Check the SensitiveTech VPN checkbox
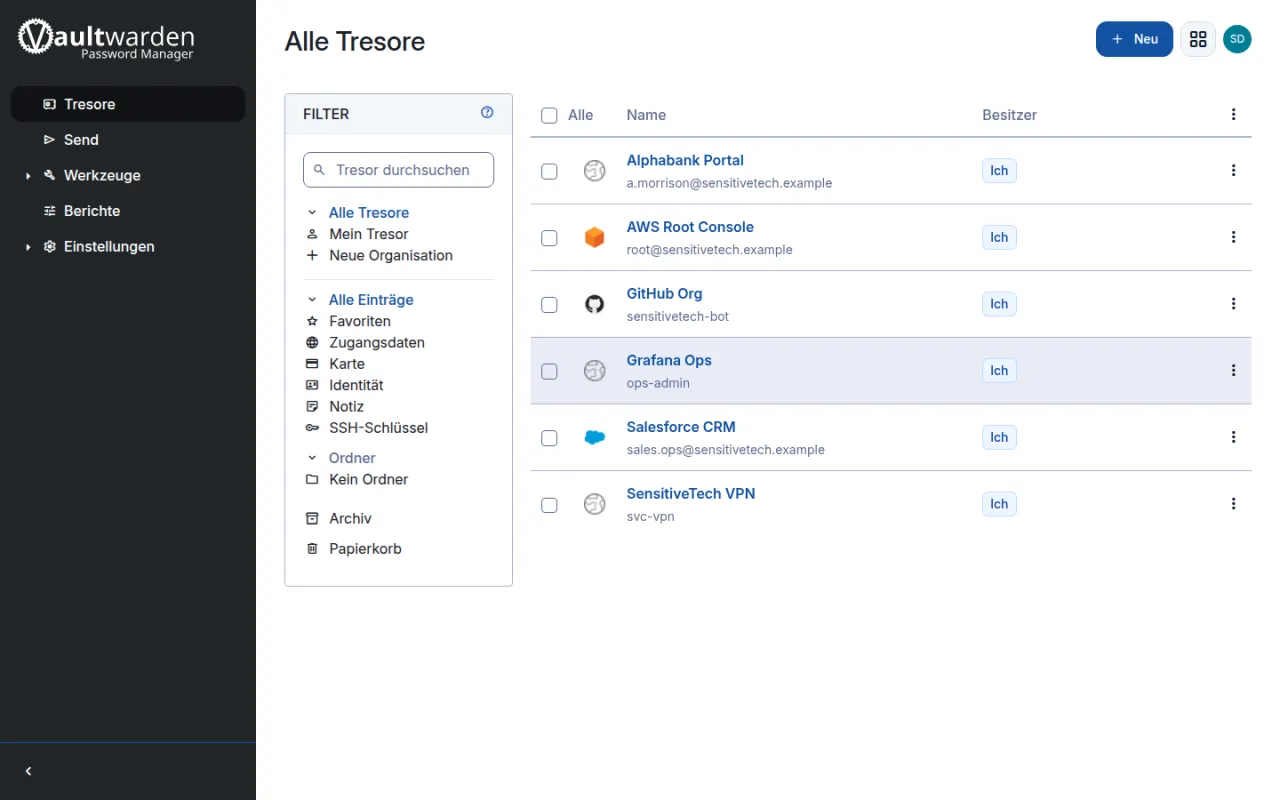 pos(549,504)
